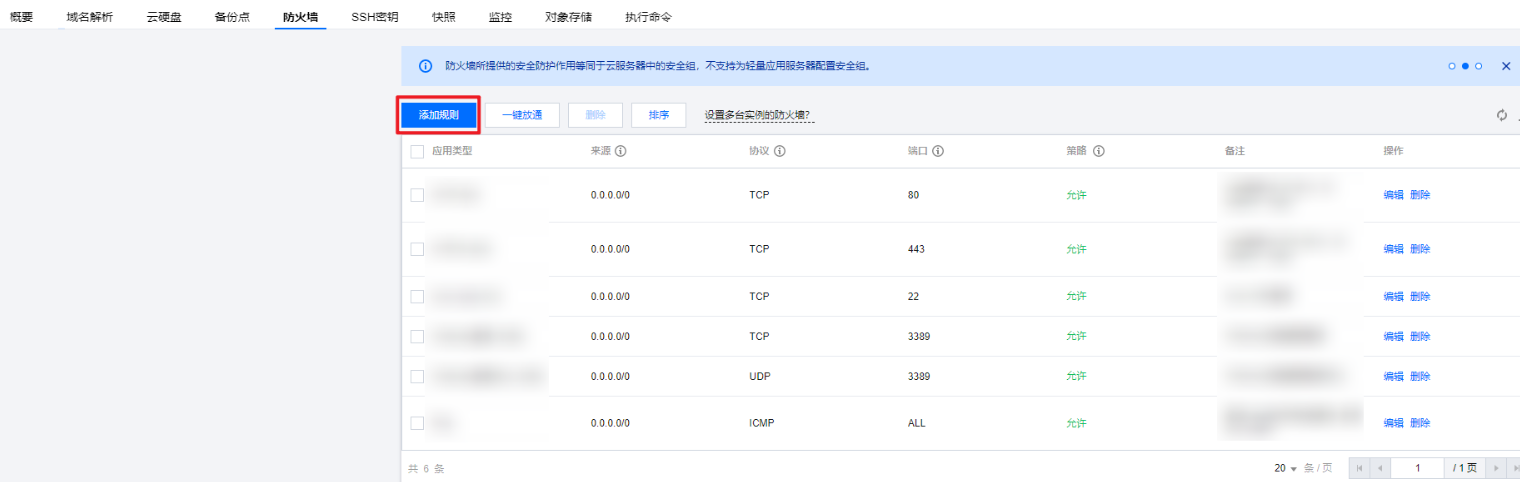This screenshot has height=482, width=1520.
Task: Edit the ICMP rule
Action: tap(1393, 423)
